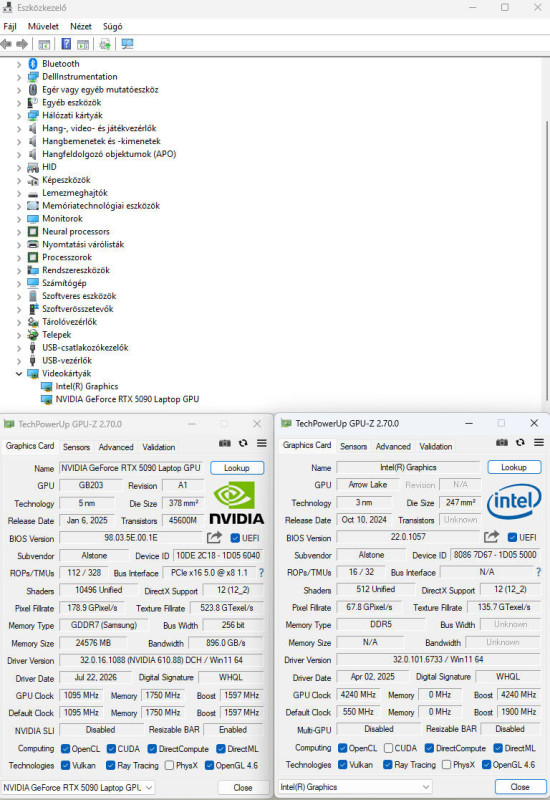The height and width of the screenshot is (800, 550).
Task: Expand the HID category chevron
Action: tap(19, 167)
